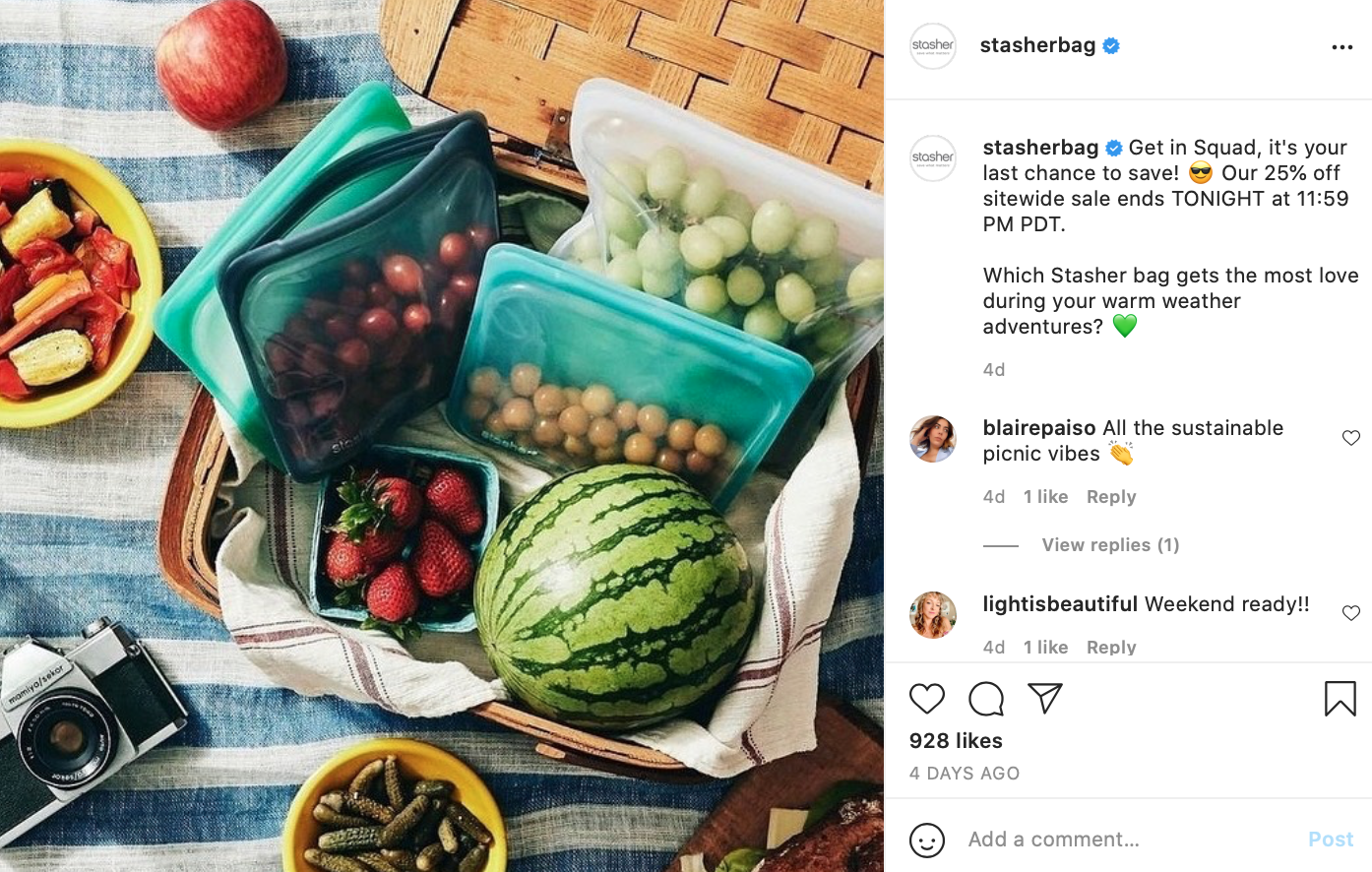Open comments with the speech bubble icon
Viewport: 1372px width, 872px height.
pyautogui.click(x=985, y=698)
